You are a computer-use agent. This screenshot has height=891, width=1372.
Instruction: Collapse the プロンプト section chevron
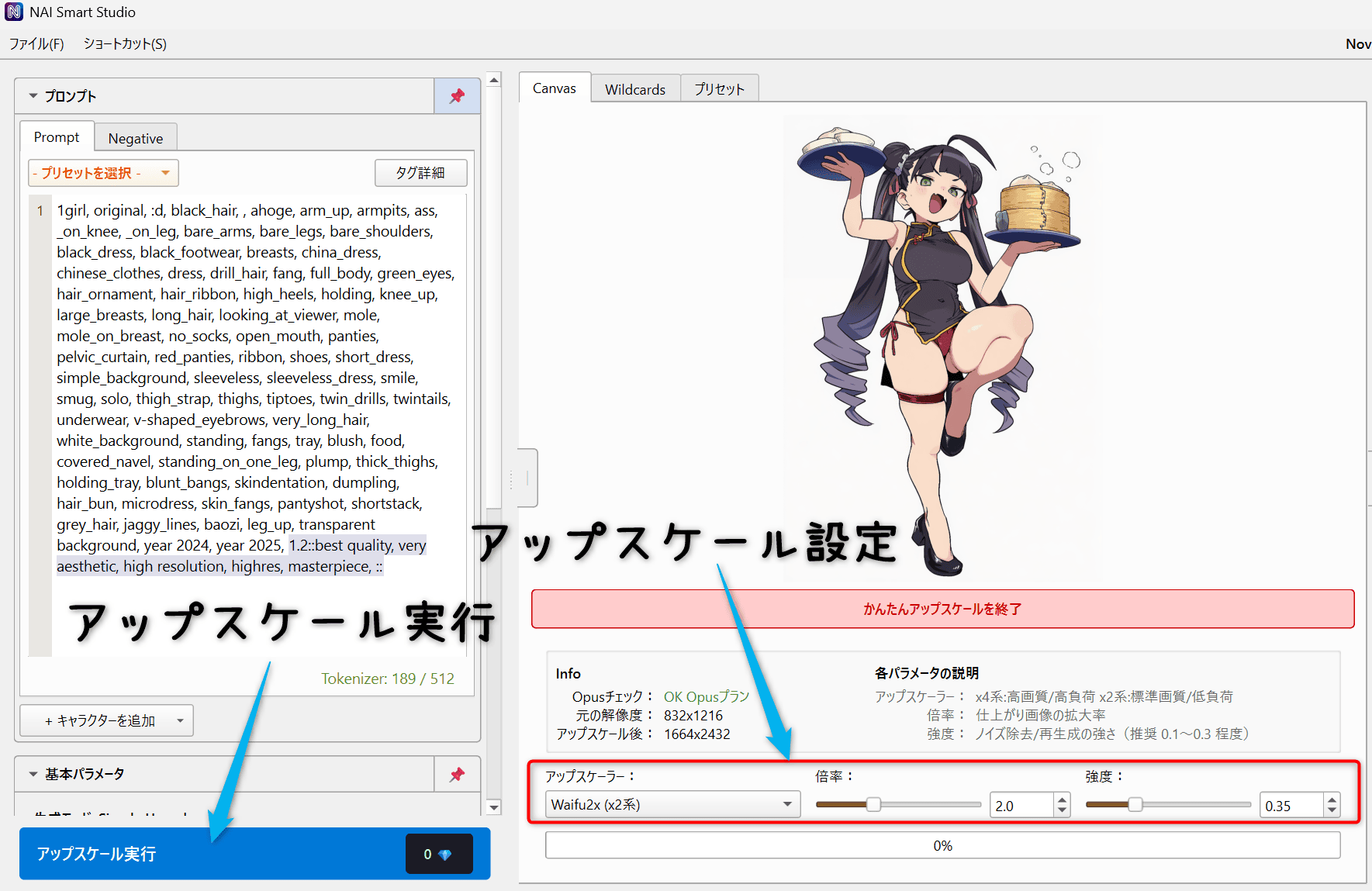33,95
